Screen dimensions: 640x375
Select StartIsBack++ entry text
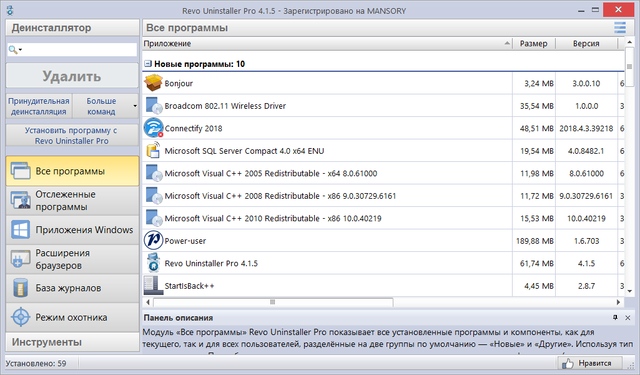coord(189,286)
